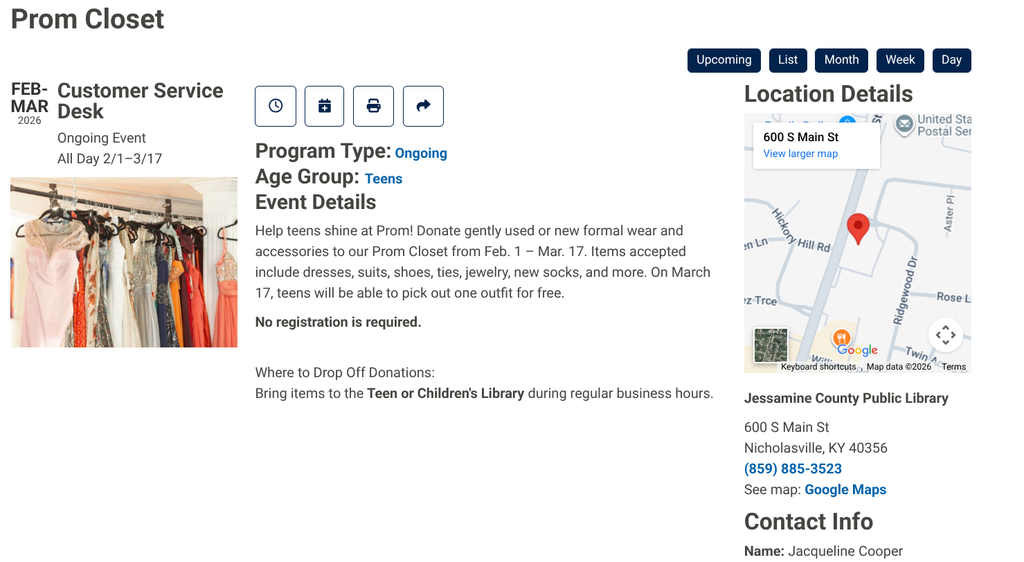Click the share arrow icon button
This screenshot has height=562, width=1024.
pyautogui.click(x=423, y=106)
